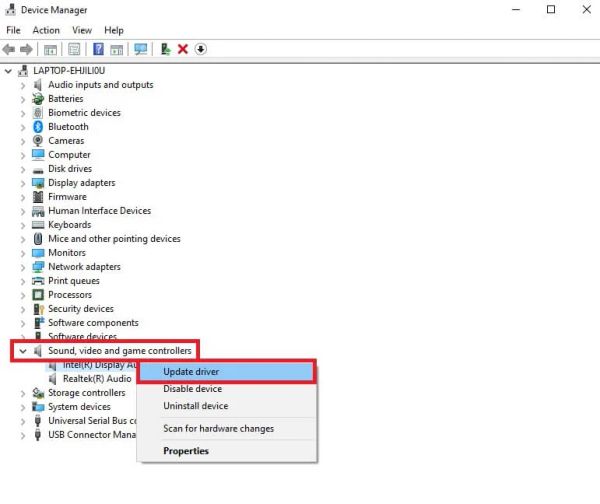Click the red X uninstall device icon
600x504 pixels.
(183, 49)
